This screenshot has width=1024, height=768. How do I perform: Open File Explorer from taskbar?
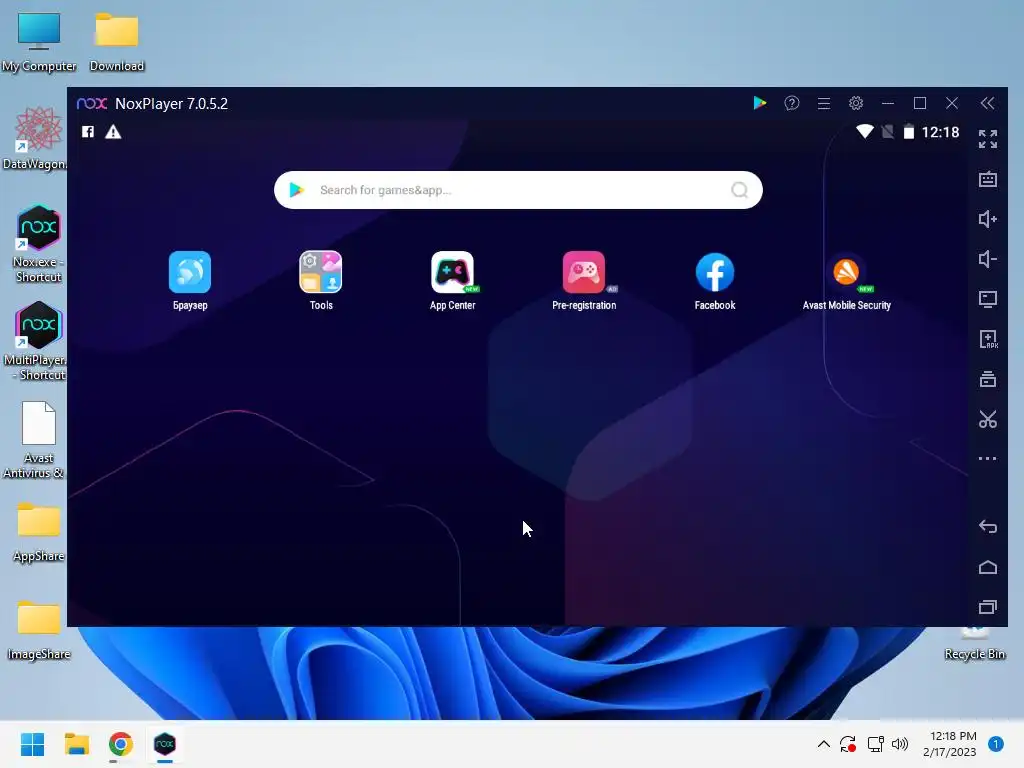(x=76, y=744)
